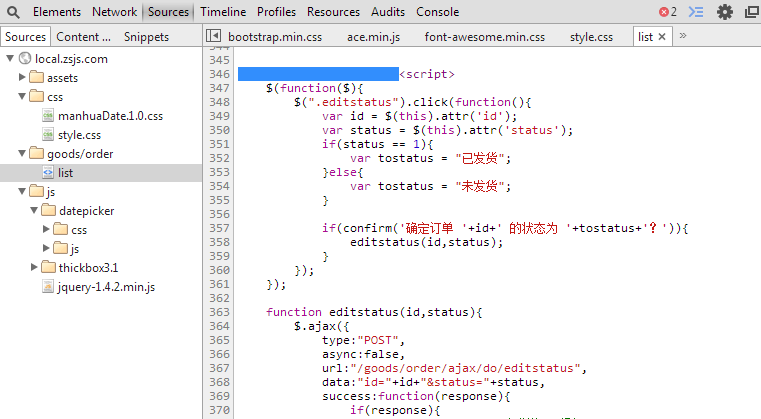Open the Resources panel
The width and height of the screenshot is (761, 419).
click(x=333, y=12)
